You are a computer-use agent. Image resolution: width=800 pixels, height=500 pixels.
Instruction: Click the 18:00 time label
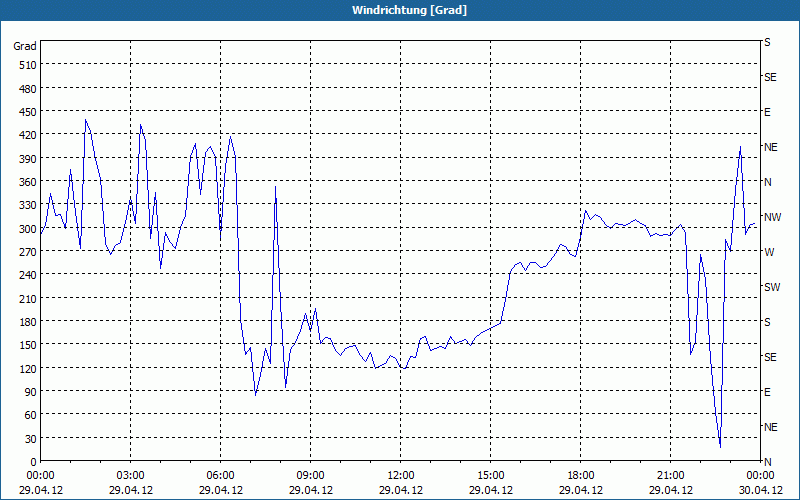coord(581,476)
